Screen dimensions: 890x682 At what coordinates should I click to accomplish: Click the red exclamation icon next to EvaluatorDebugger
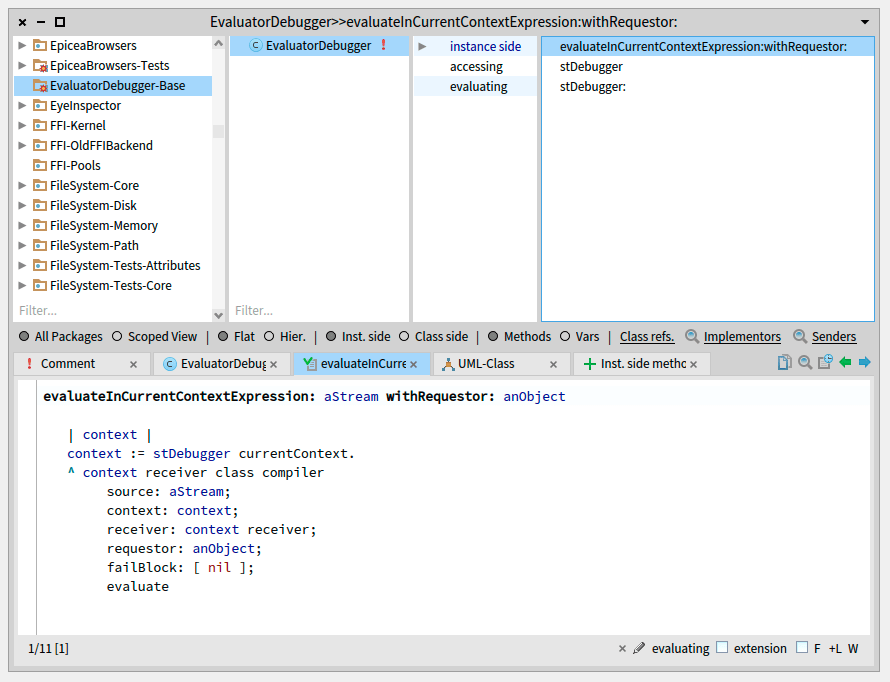[x=383, y=46]
